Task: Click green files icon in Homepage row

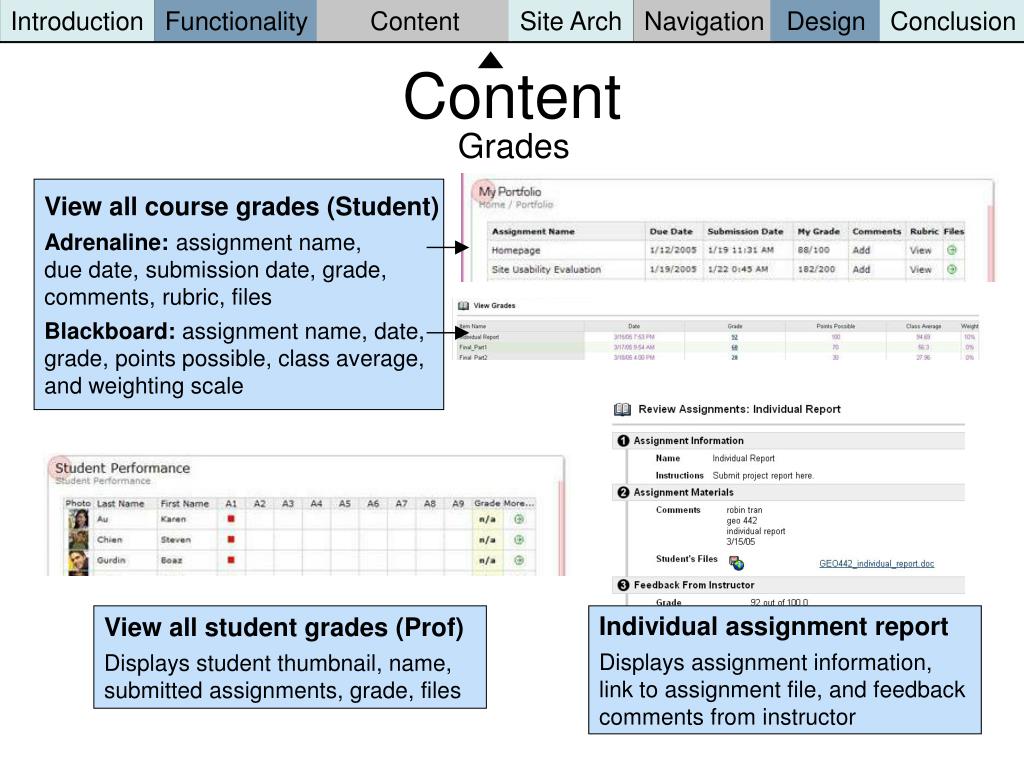Action: [x=952, y=250]
